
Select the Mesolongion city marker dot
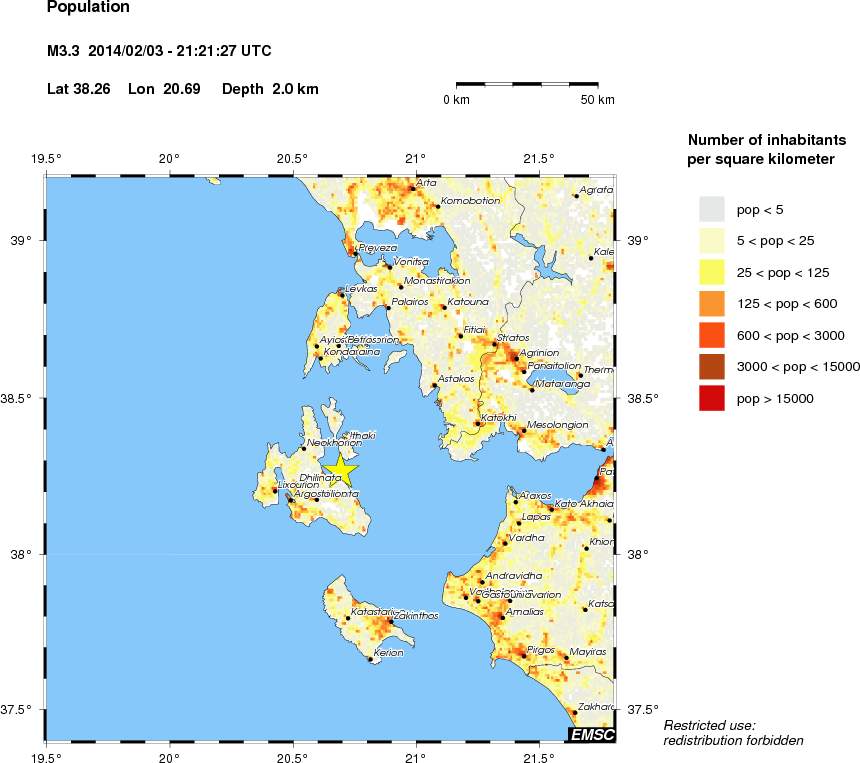pos(522,431)
